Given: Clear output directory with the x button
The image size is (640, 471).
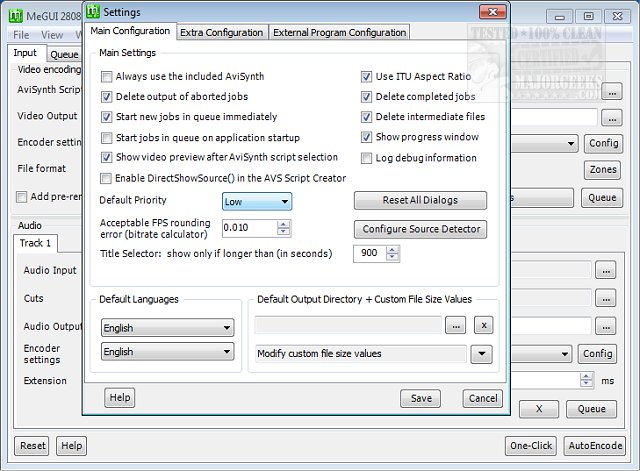Looking at the screenshot, I should pyautogui.click(x=483, y=326).
